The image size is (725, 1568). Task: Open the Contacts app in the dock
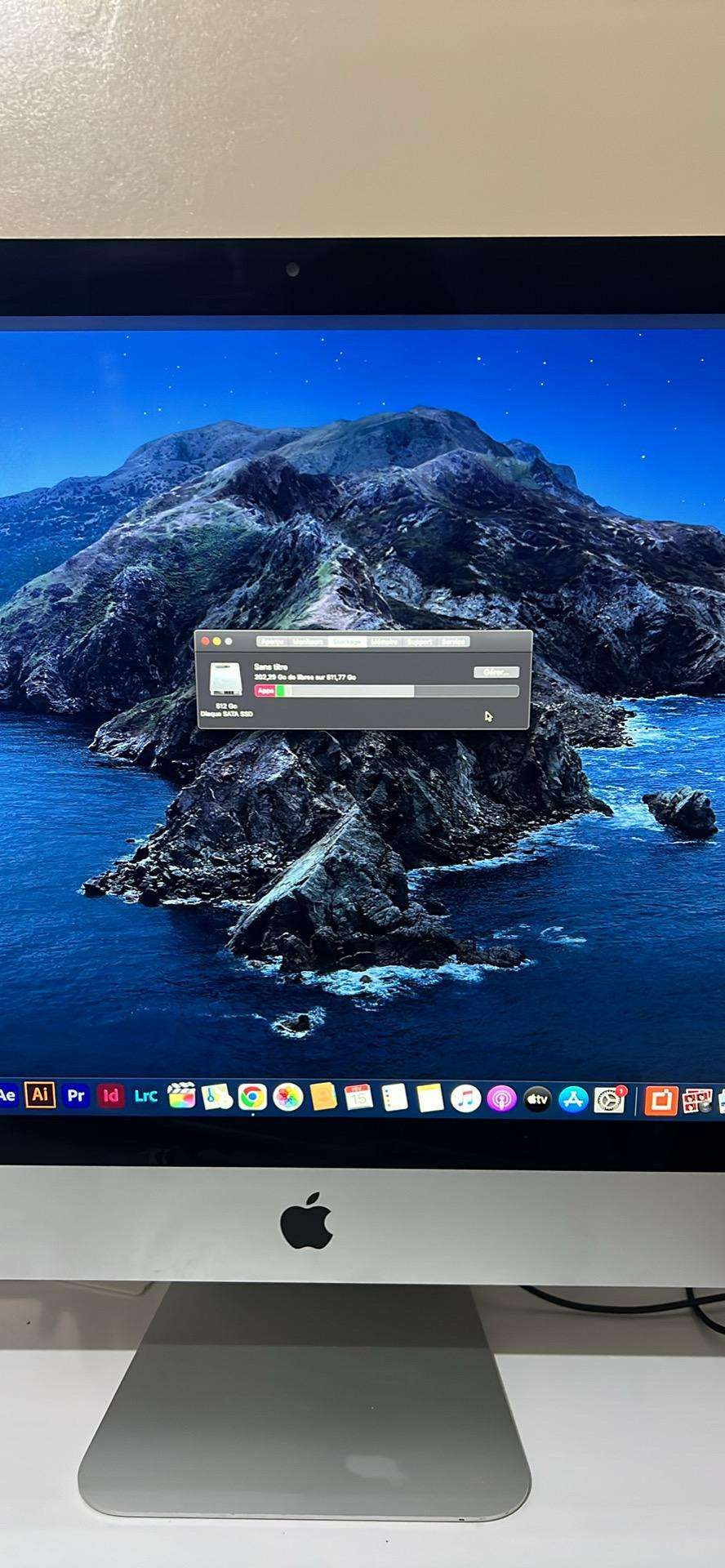pos(323,1098)
